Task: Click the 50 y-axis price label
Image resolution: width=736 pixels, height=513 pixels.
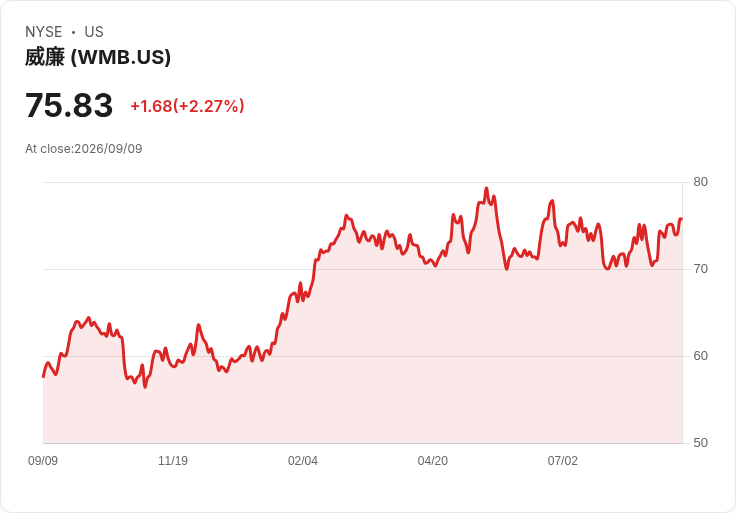Action: point(700,443)
